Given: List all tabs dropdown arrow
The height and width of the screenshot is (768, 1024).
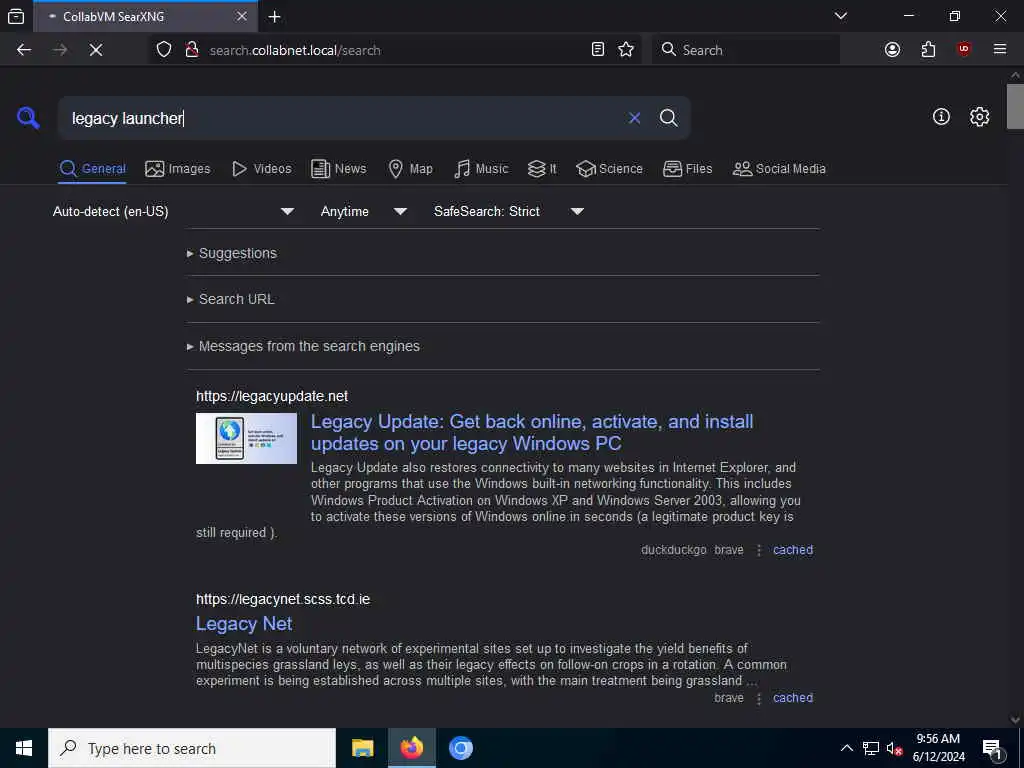Looking at the screenshot, I should pyautogui.click(x=840, y=16).
